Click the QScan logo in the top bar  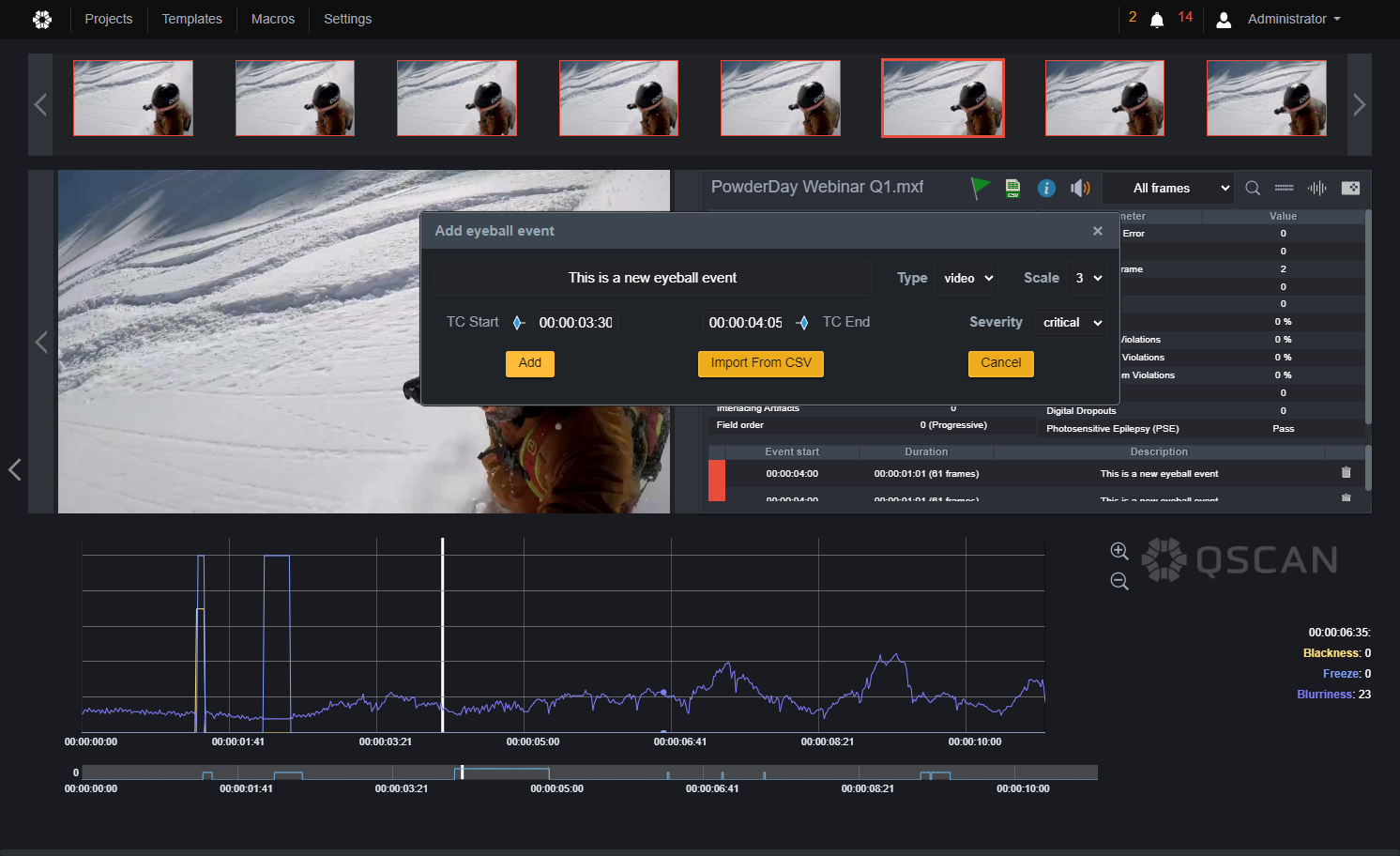42,19
